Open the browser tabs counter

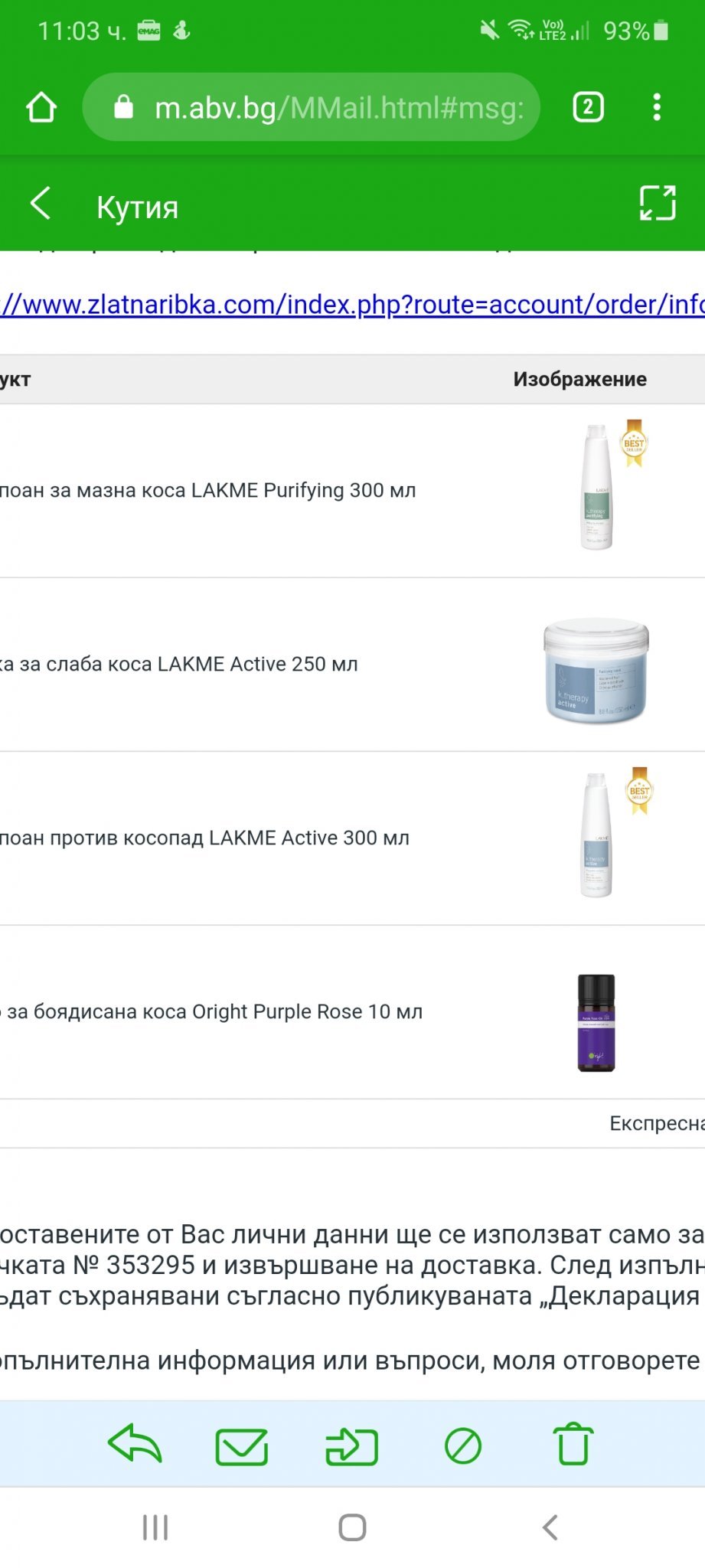[588, 107]
